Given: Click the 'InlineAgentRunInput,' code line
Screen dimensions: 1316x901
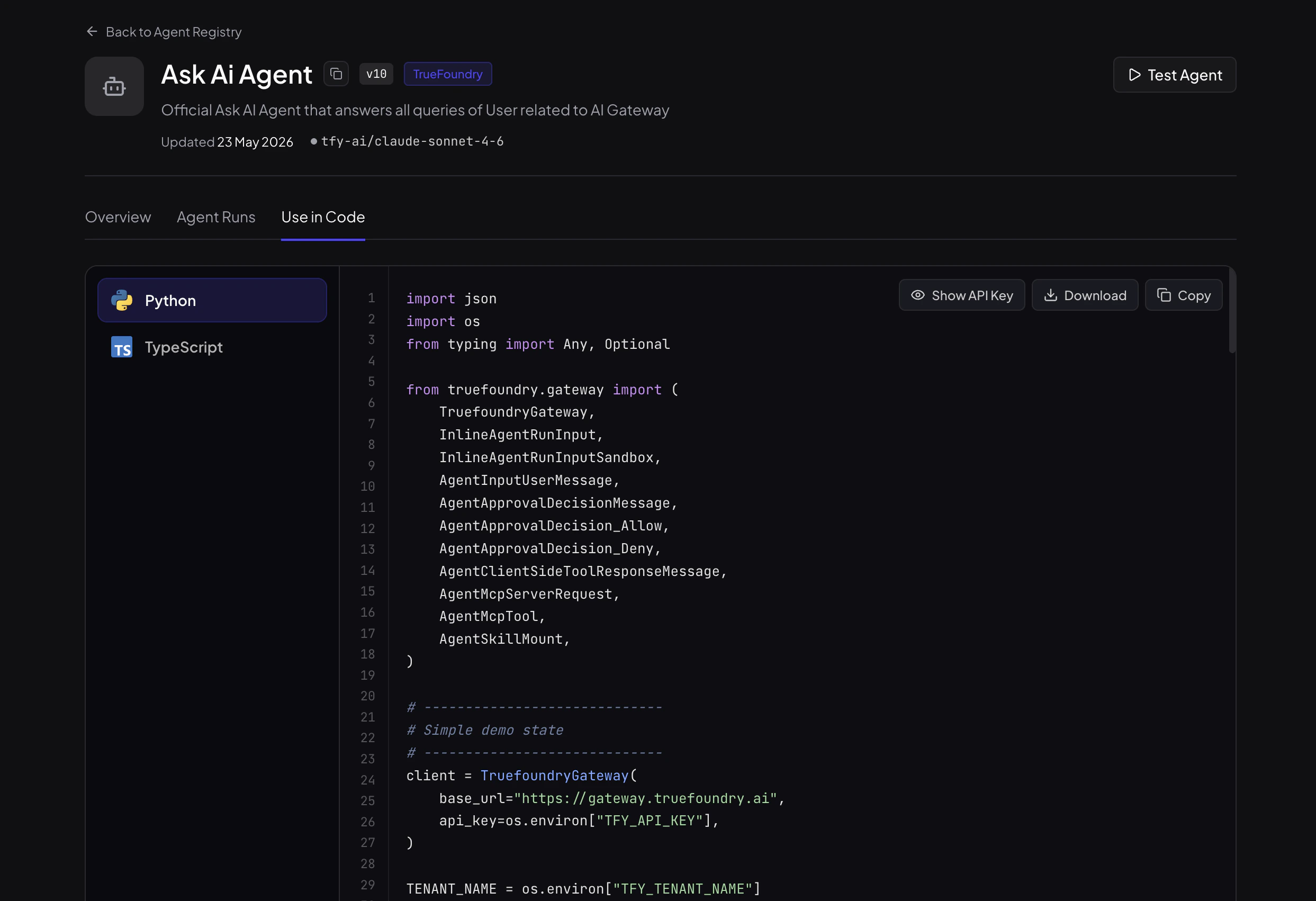Looking at the screenshot, I should point(521,435).
